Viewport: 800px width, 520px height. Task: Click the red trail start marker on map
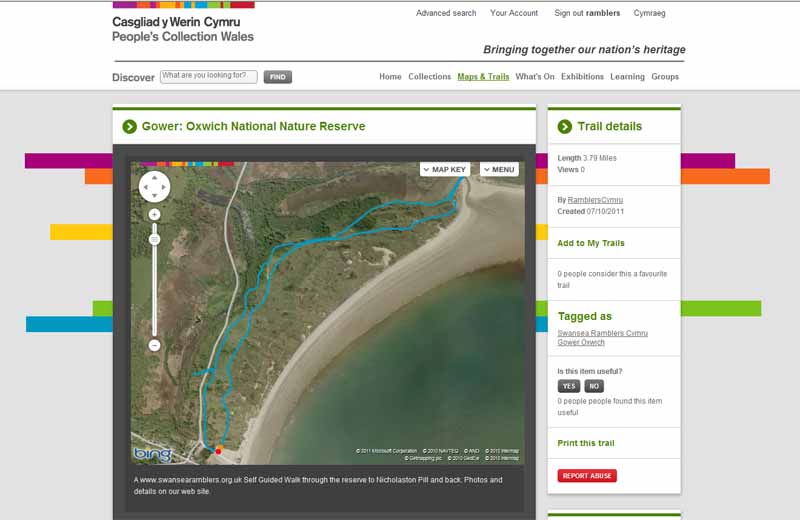pos(218,451)
